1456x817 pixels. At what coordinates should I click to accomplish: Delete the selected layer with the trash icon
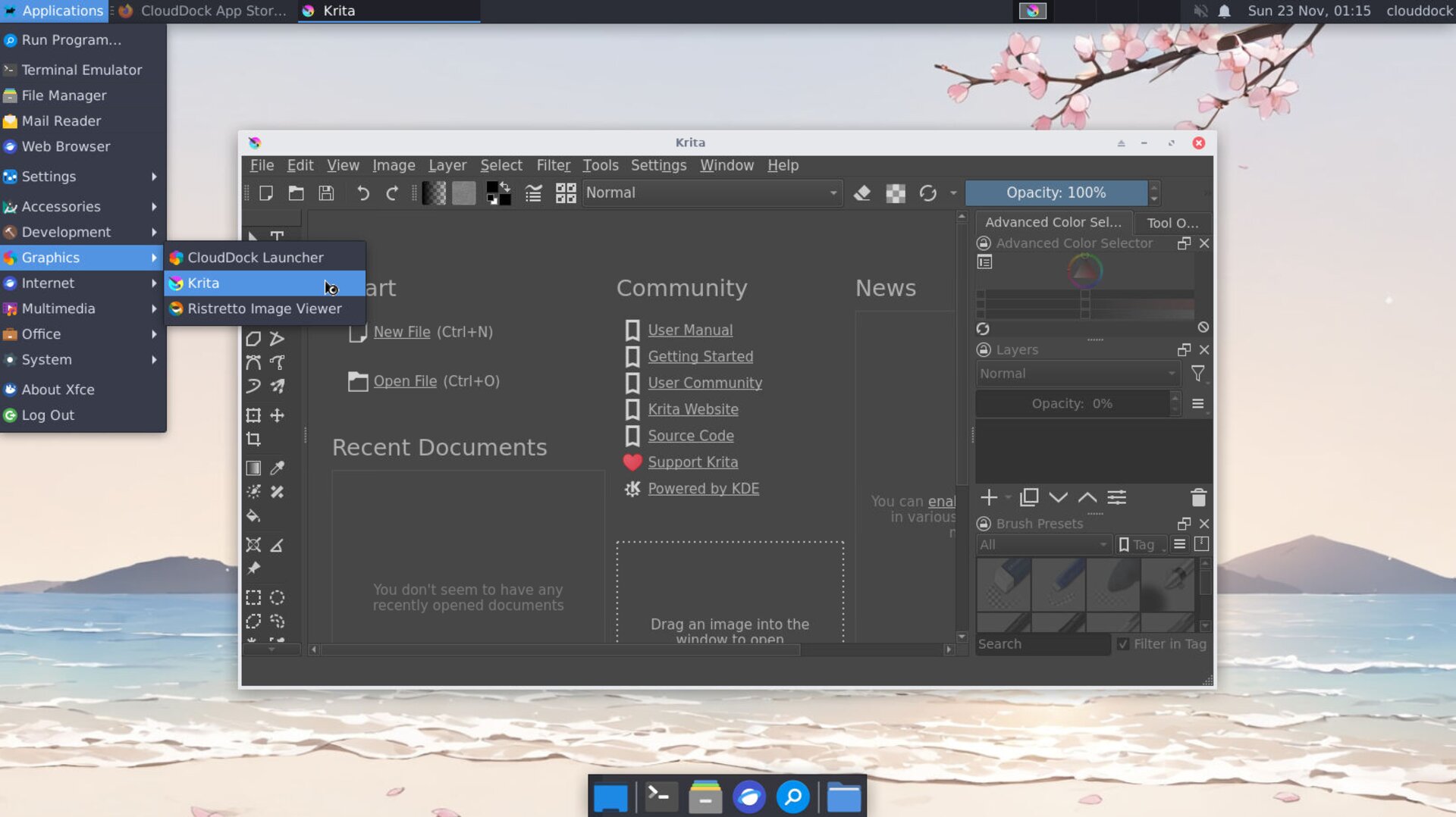(1198, 497)
